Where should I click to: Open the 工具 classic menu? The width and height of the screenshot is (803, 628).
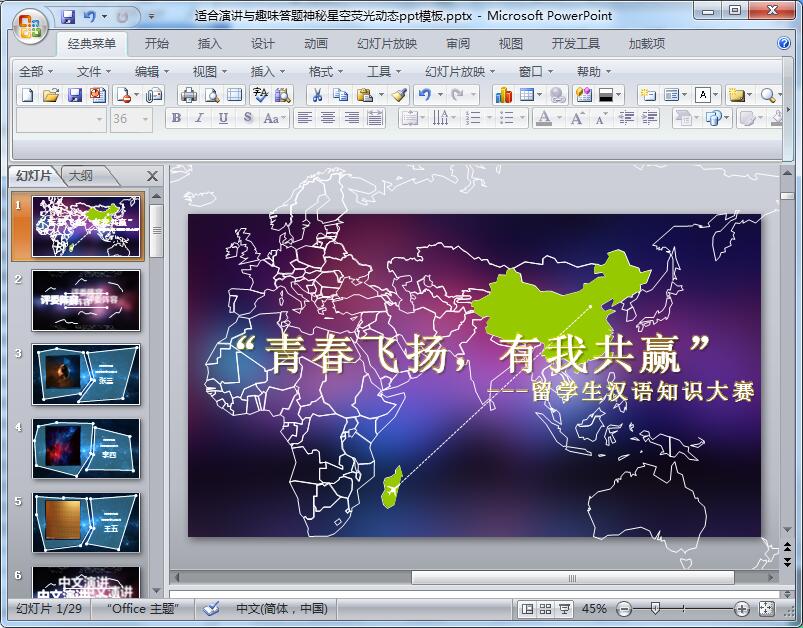384,71
